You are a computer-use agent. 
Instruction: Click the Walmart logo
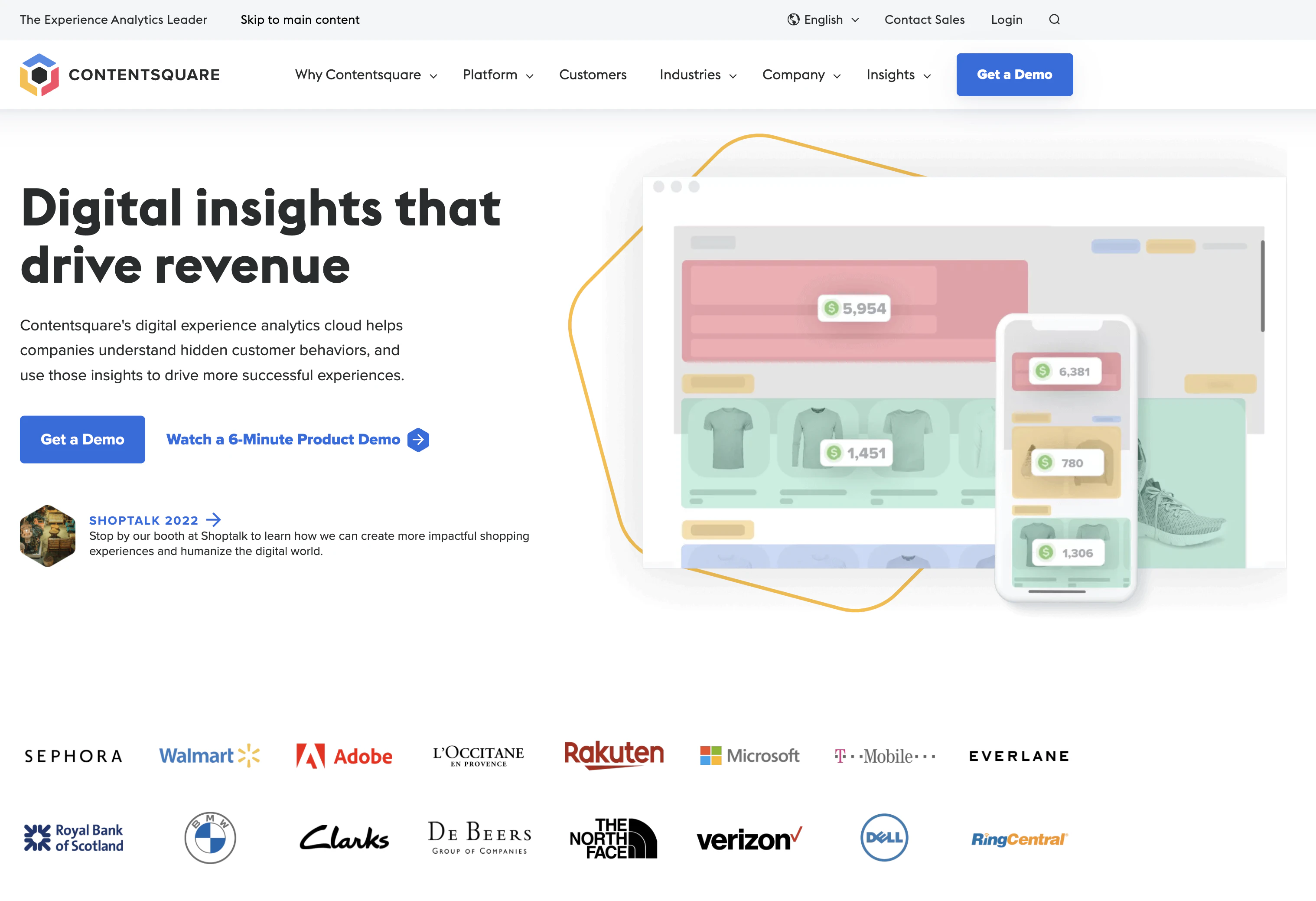pyautogui.click(x=209, y=755)
